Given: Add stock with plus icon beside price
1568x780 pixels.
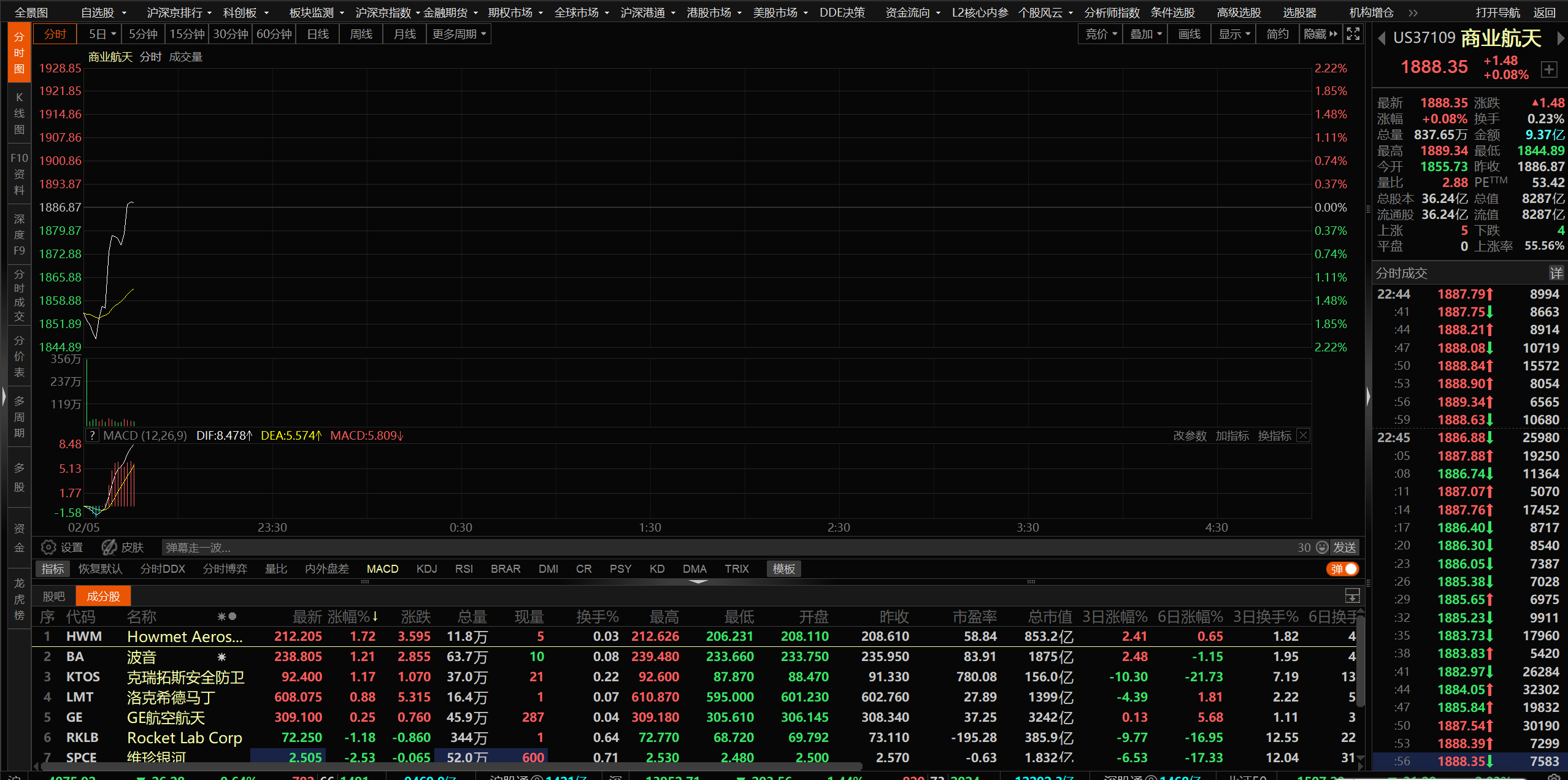Looking at the screenshot, I should (x=1549, y=69).
